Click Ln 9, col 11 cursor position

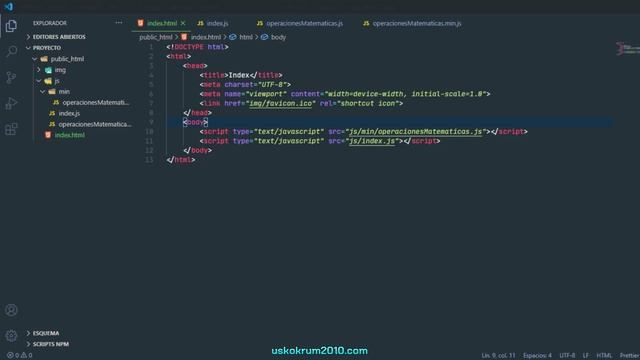click(x=498, y=356)
